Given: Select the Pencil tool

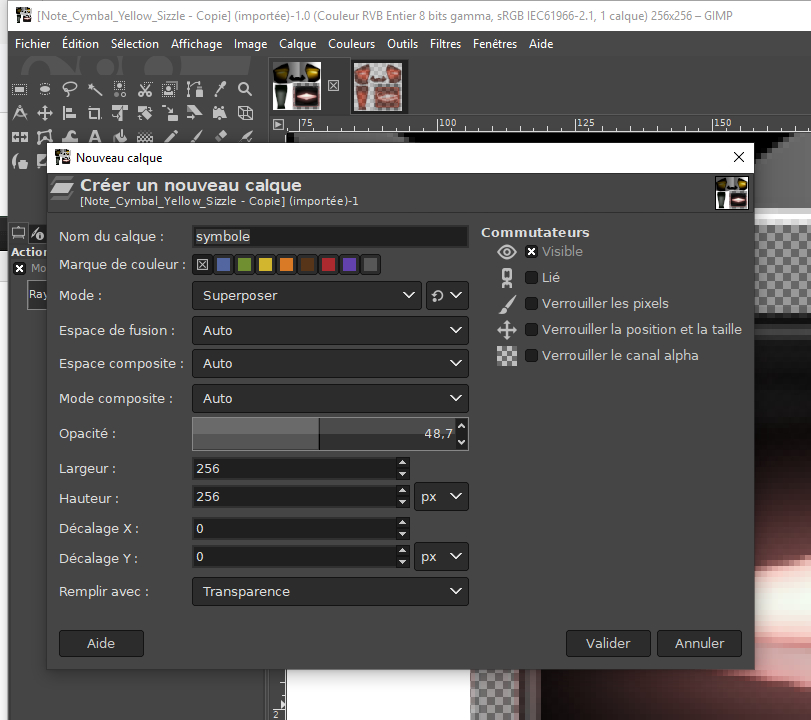Looking at the screenshot, I should (x=170, y=137).
